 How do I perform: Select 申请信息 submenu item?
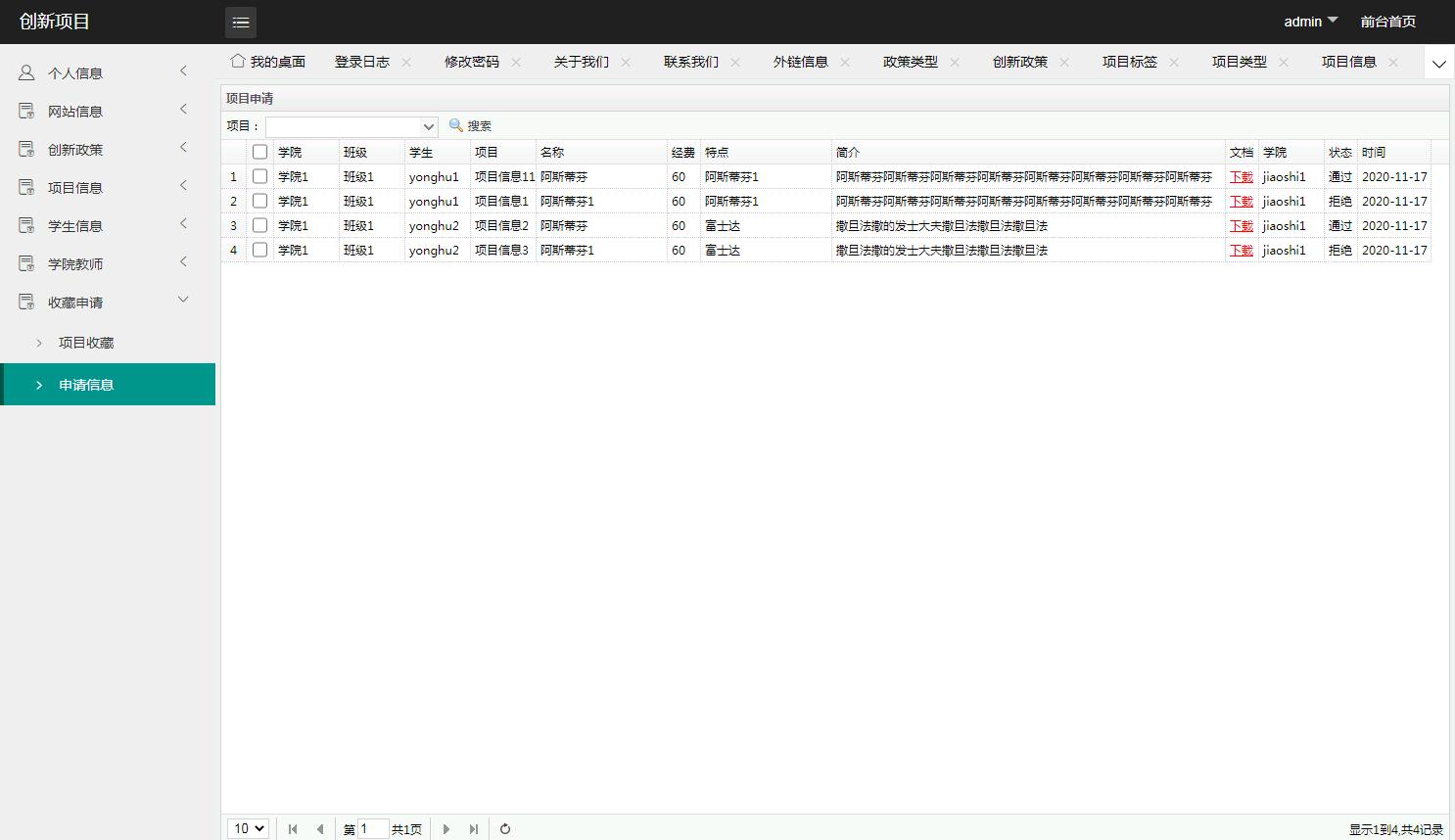tap(108, 385)
